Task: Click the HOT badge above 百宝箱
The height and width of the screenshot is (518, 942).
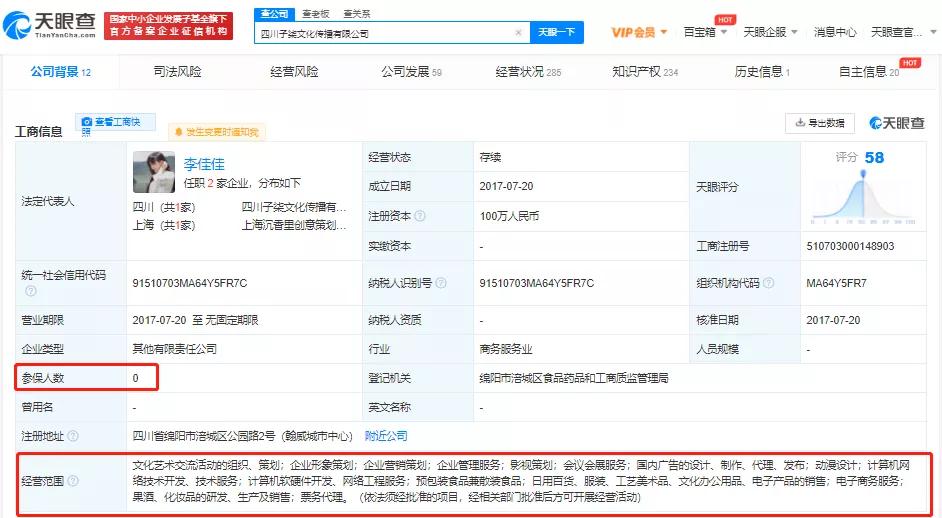Action: (725, 20)
